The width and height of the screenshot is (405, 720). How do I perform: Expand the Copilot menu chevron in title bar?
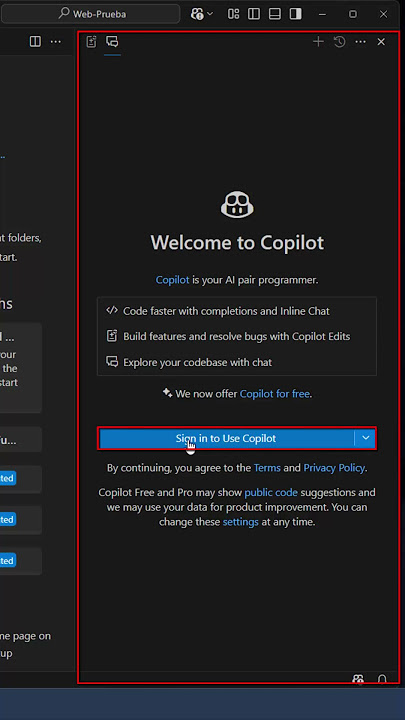pos(210,14)
